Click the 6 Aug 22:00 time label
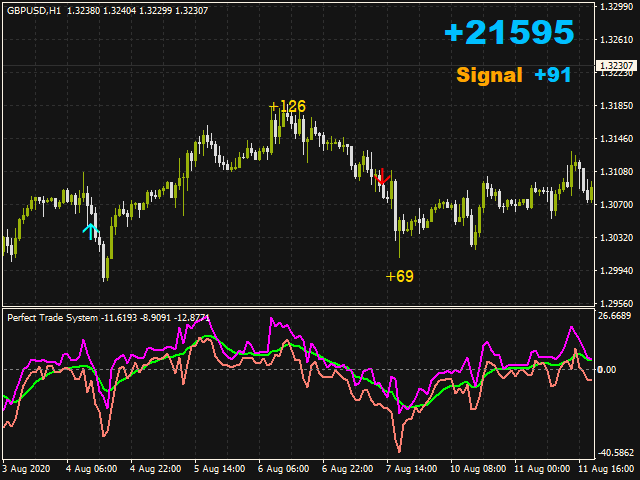Screen dimensions: 640x480 click(x=347, y=469)
